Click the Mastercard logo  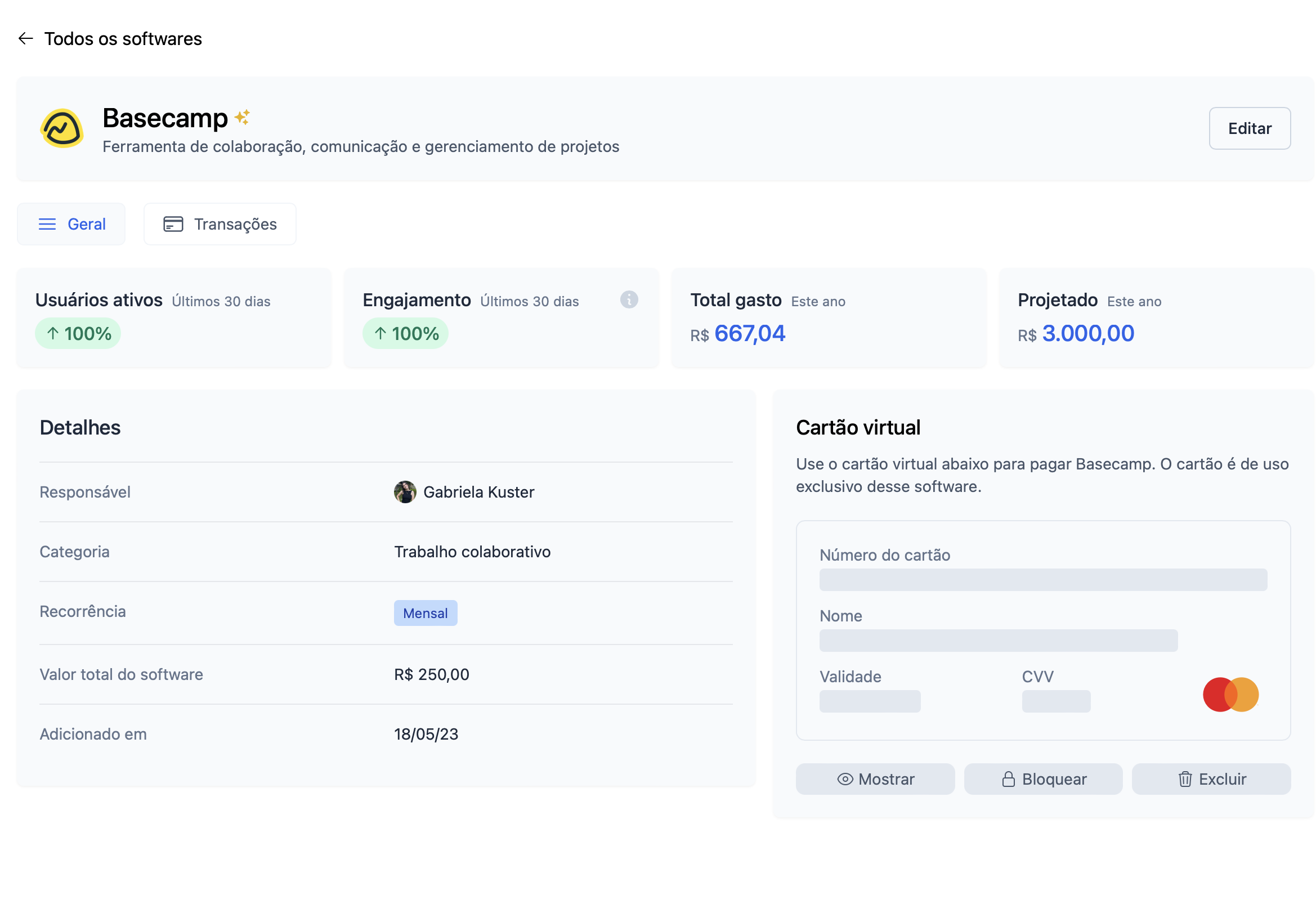[x=1230, y=695]
